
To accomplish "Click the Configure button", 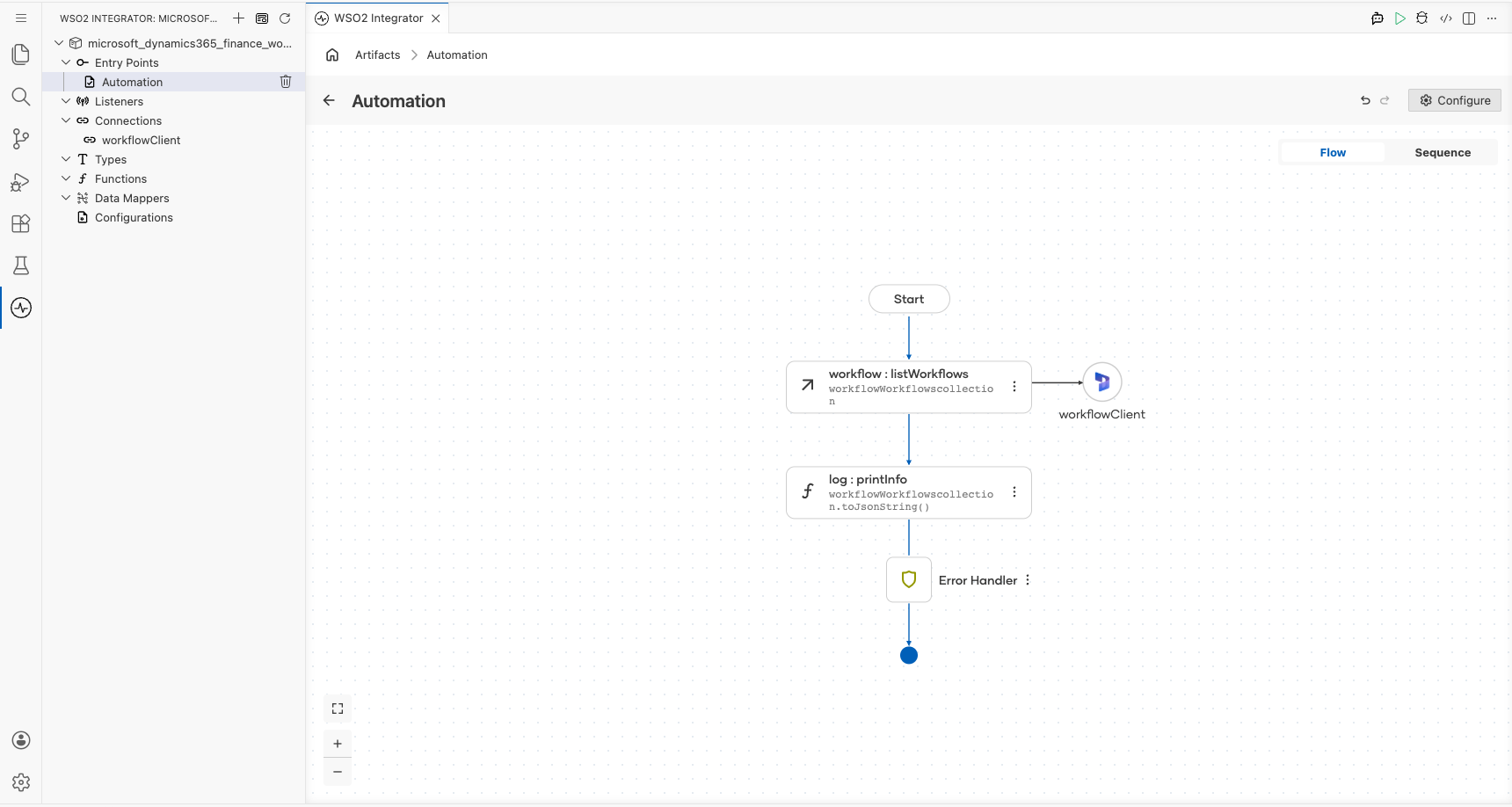I will [x=1455, y=100].
